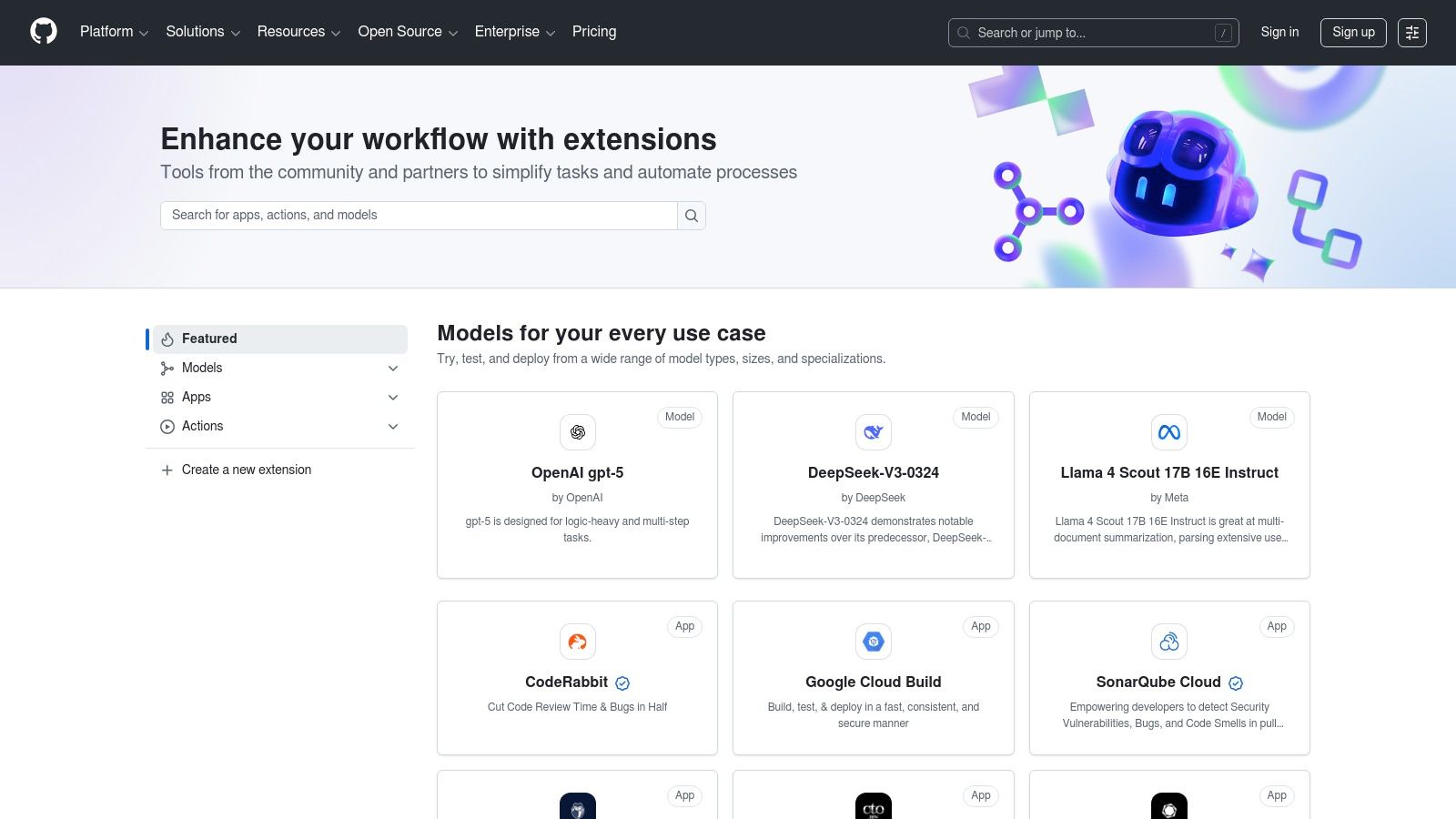Expand the Actions sidebar section
1456x819 pixels.
coord(392,426)
